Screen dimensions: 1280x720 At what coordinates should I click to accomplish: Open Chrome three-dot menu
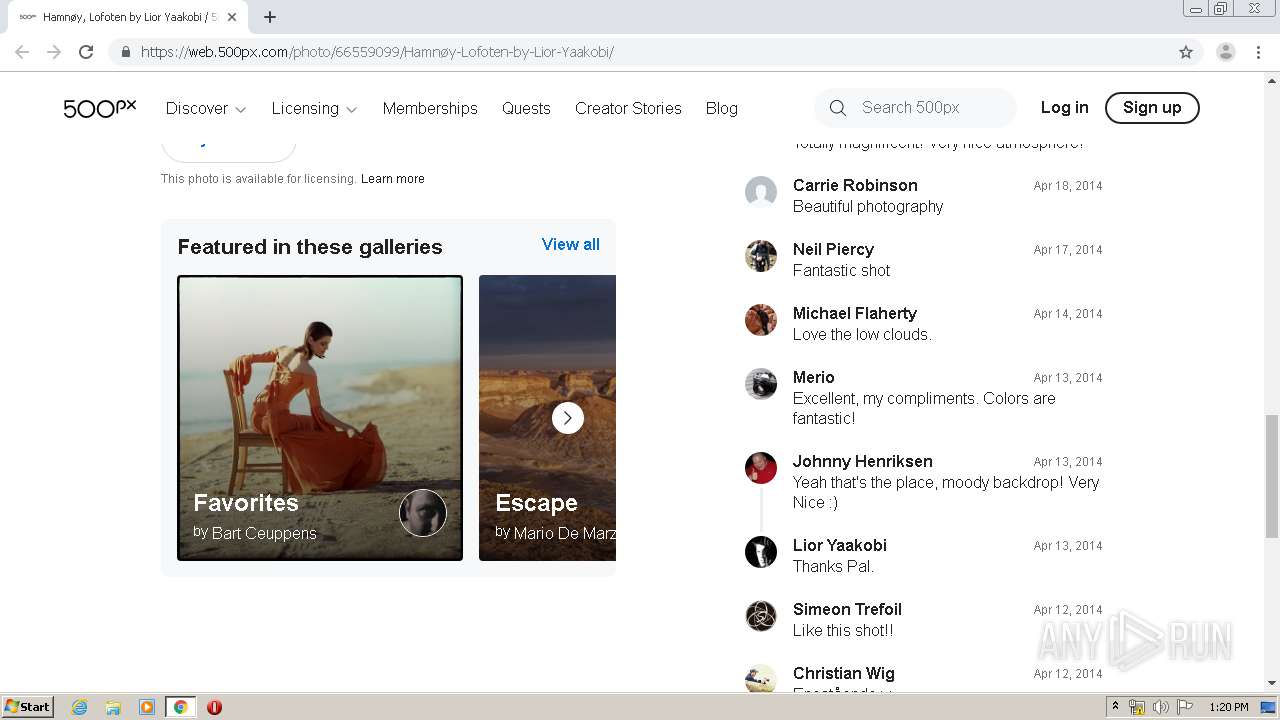(x=1258, y=52)
